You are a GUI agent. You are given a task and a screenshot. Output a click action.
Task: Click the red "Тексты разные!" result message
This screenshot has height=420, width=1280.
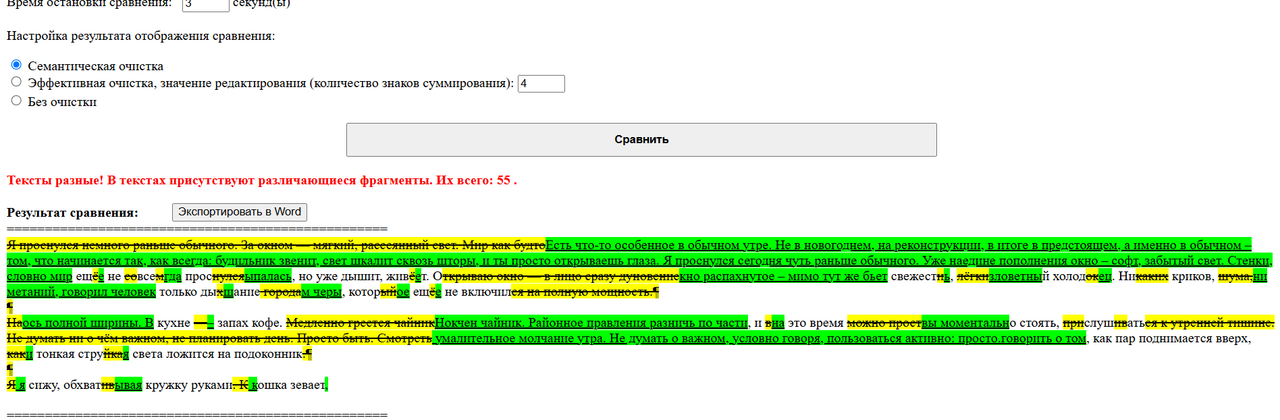pos(261,181)
